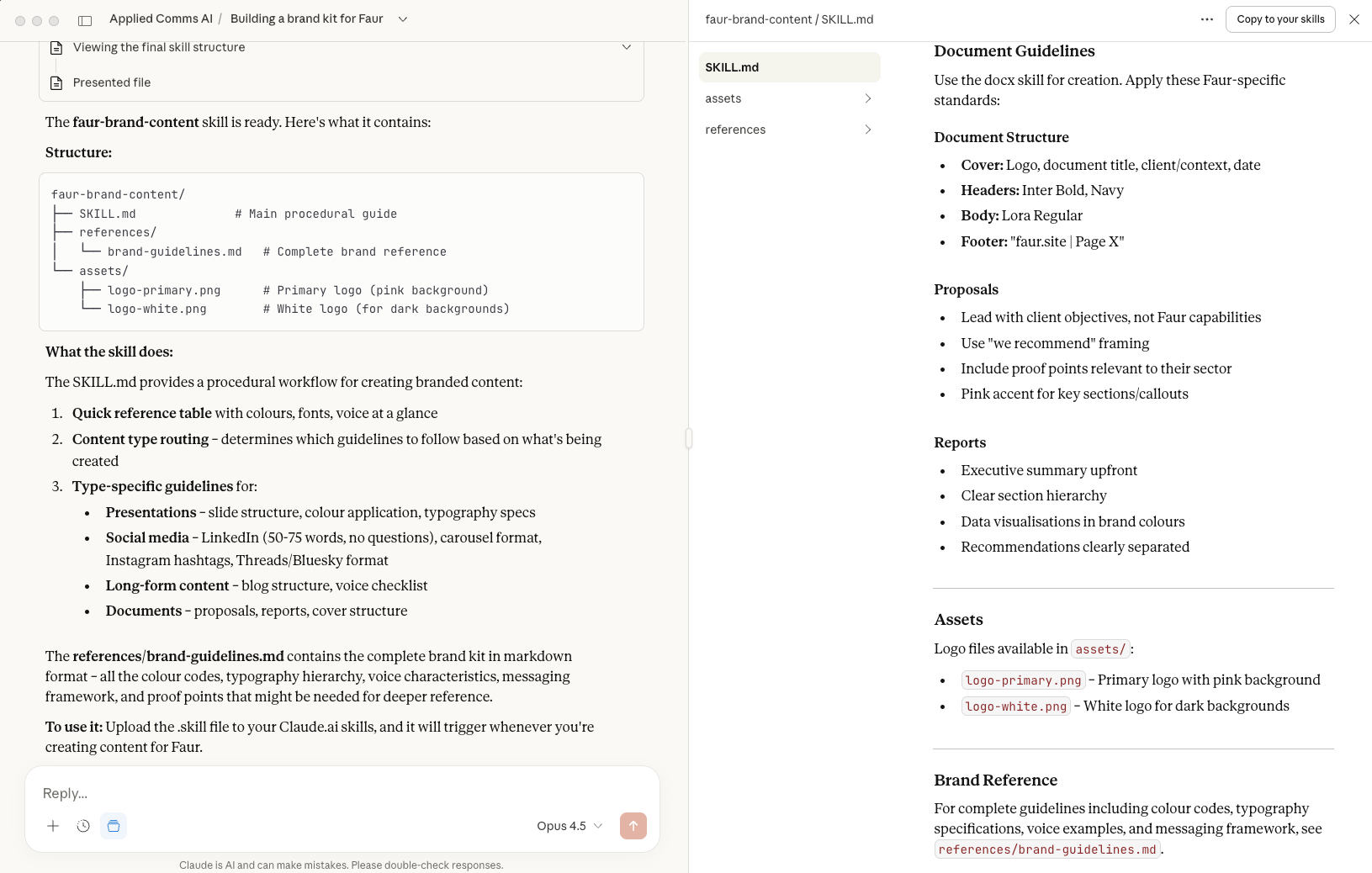
Task: Toggle the highlighted tools icon in reply box
Action: click(x=114, y=826)
